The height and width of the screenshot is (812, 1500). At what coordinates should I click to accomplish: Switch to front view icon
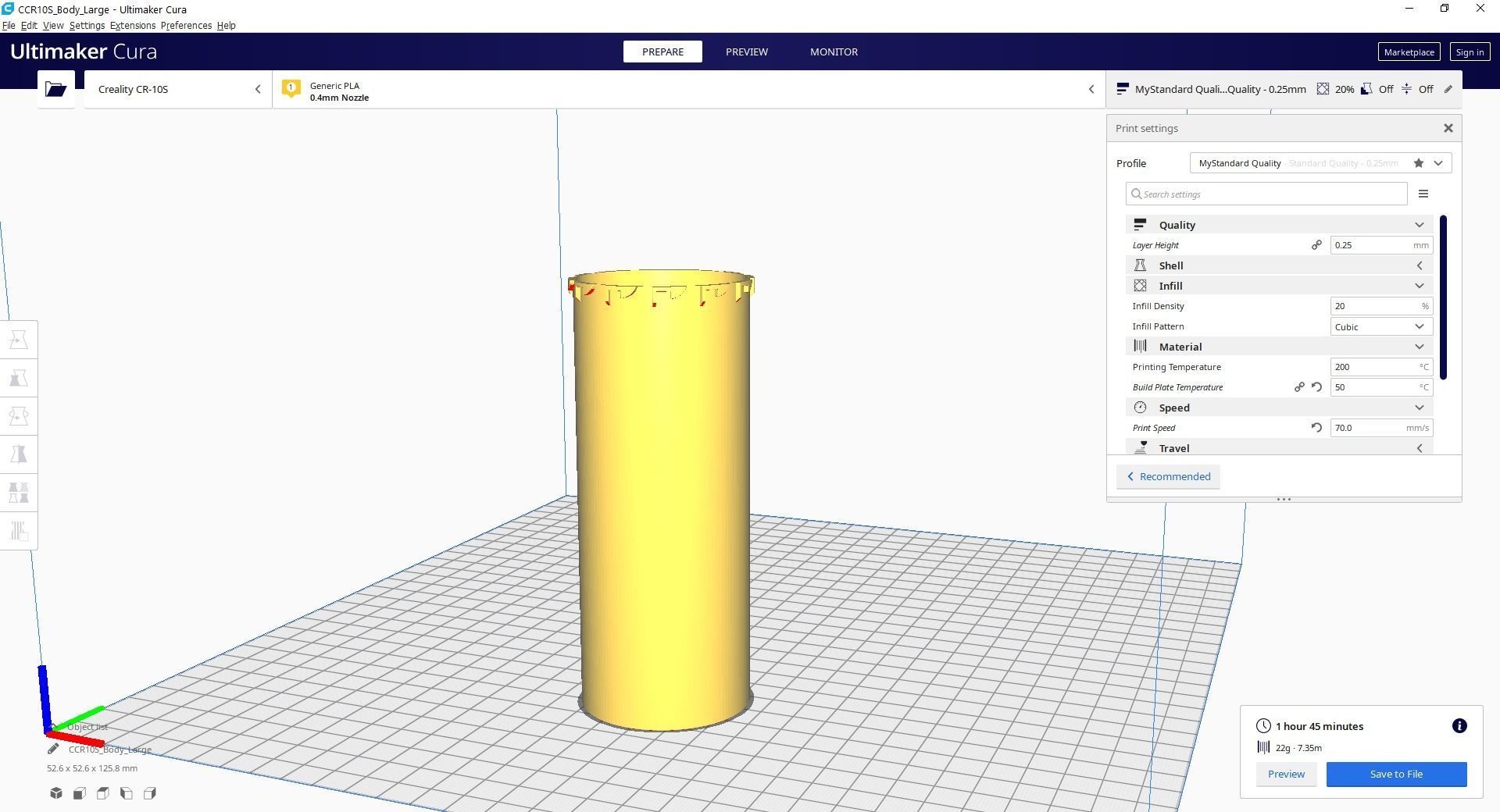tap(80, 793)
